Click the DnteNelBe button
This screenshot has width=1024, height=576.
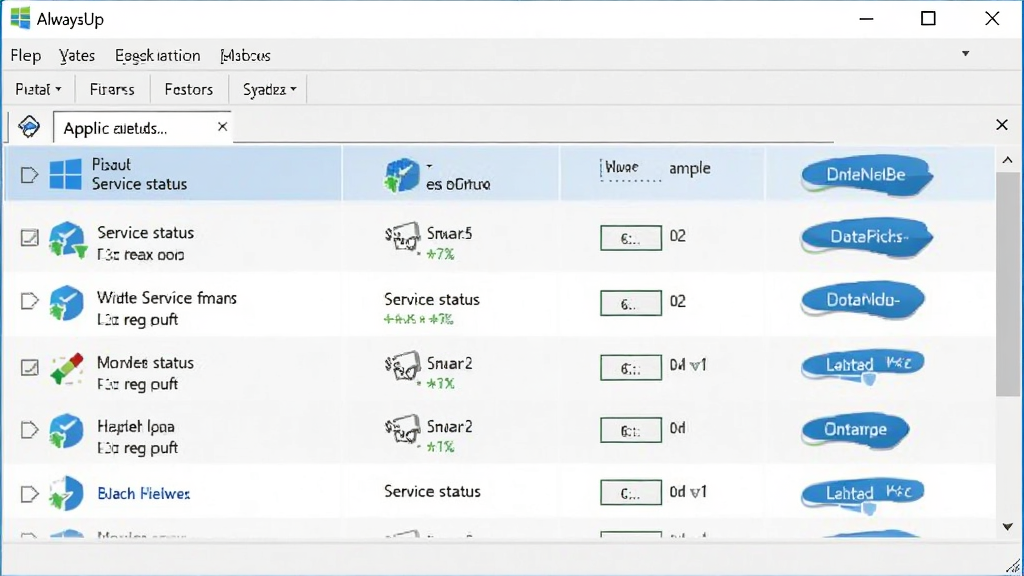pos(866,174)
